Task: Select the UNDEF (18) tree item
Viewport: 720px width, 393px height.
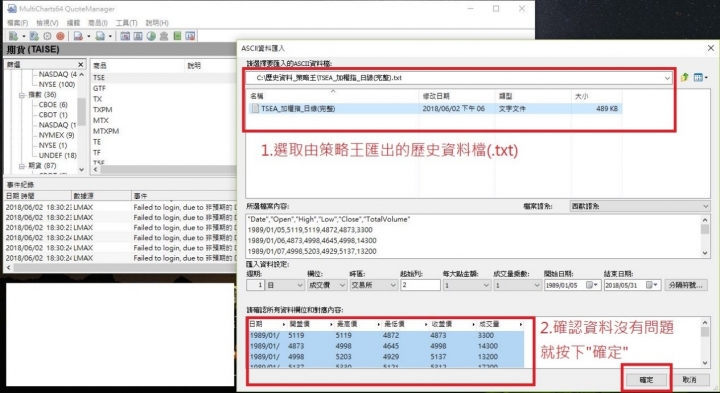Action: point(57,155)
